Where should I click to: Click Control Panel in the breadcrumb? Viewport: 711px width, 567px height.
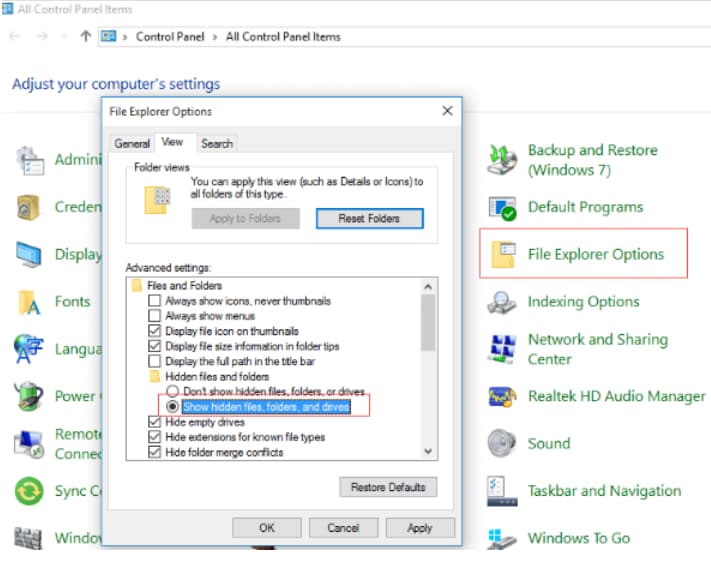point(170,37)
